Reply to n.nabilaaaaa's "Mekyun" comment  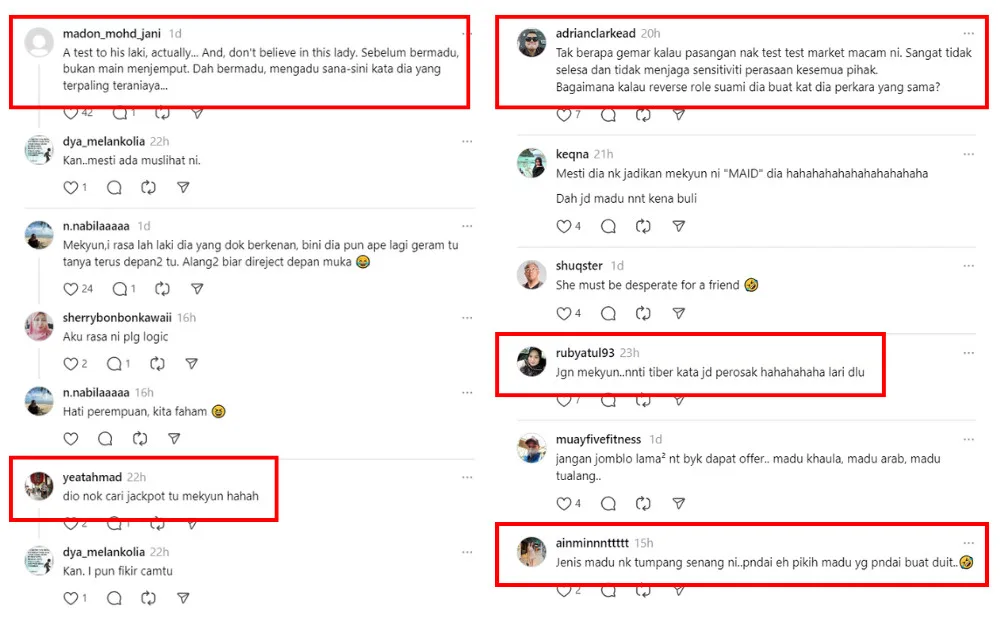(x=118, y=289)
